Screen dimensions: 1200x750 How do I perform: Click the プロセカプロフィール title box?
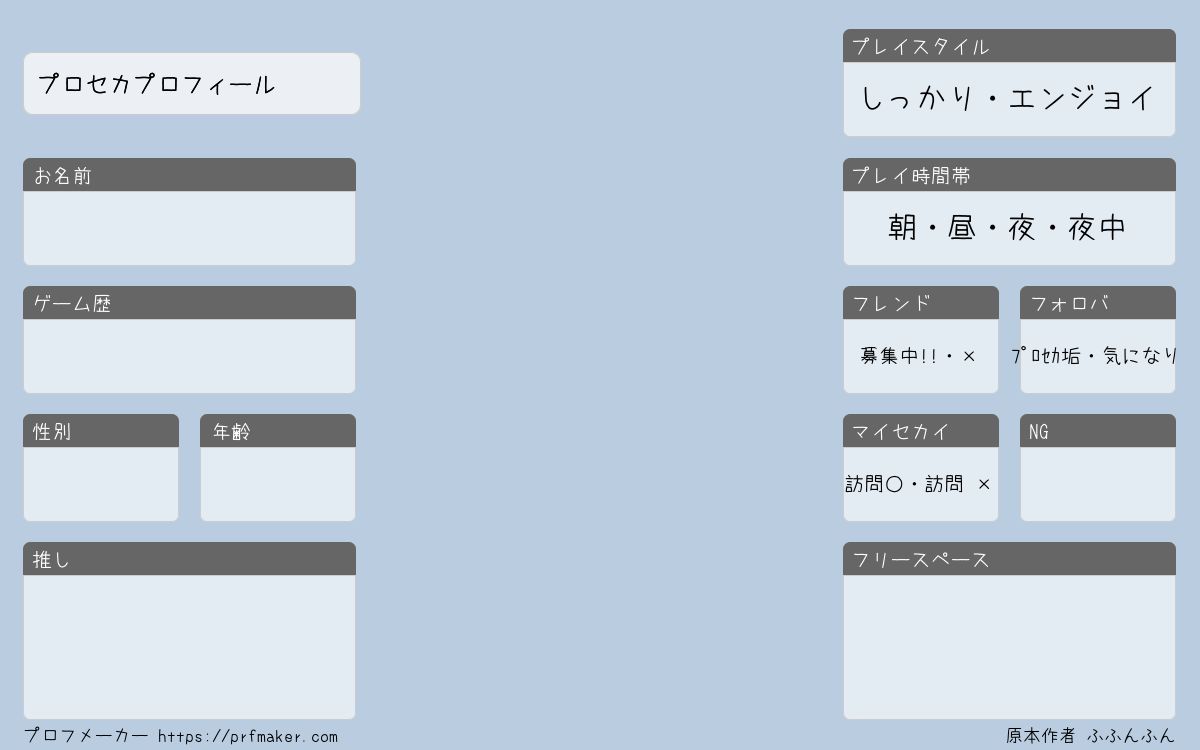pyautogui.click(x=192, y=84)
